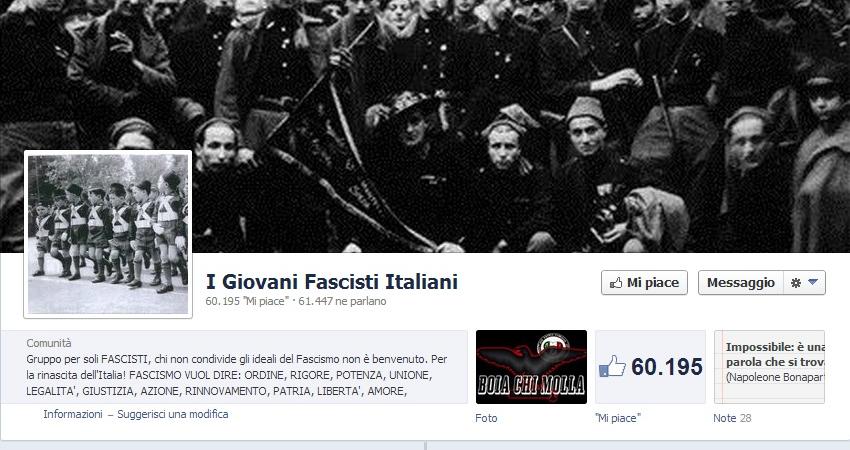850x450 pixels.
Task: Open the Note tile with Napoleone quote
Action: pos(769,367)
